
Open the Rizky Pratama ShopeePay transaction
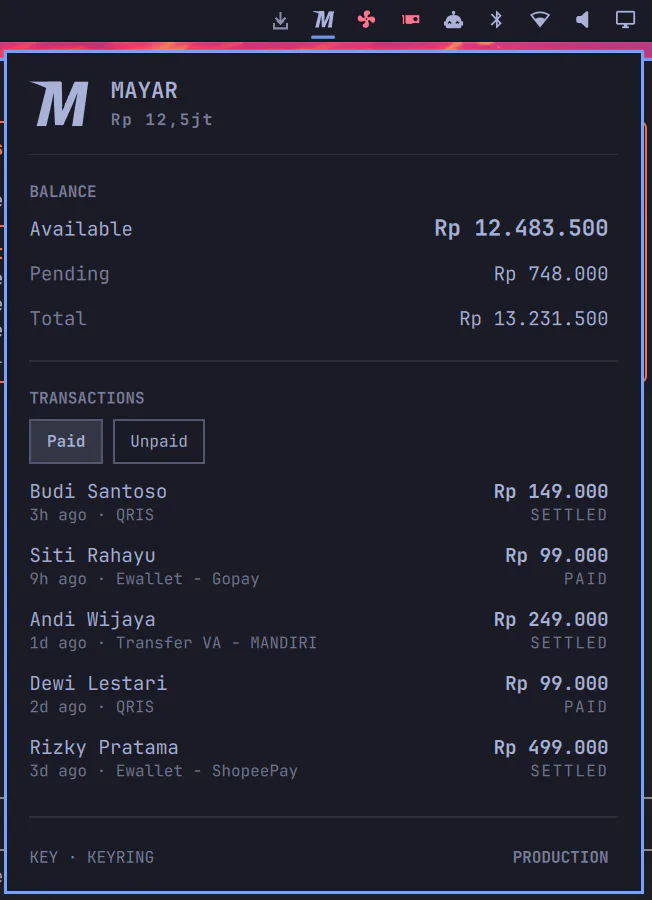(x=319, y=758)
